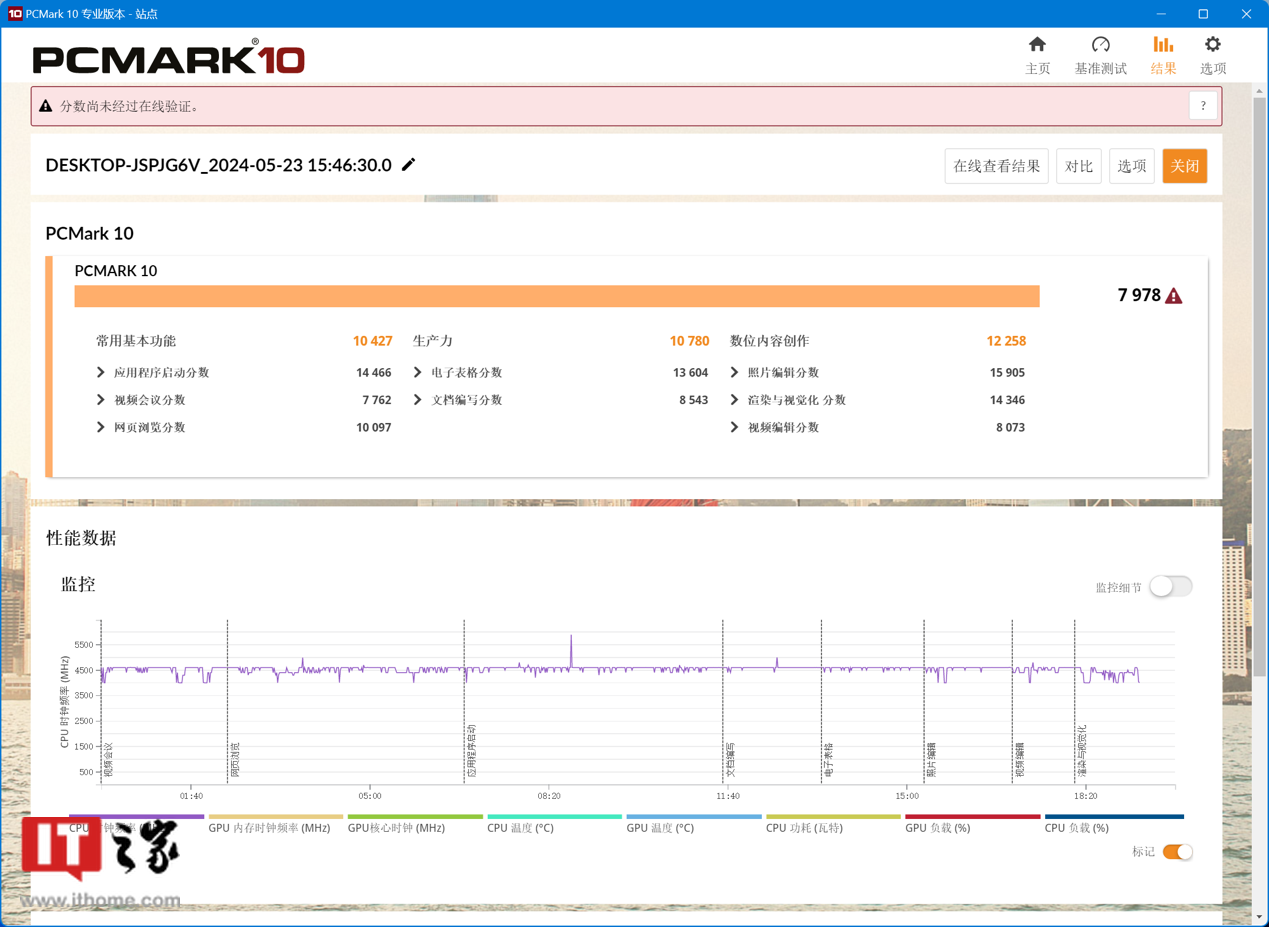Click the pencil icon to rename result

[x=408, y=165]
